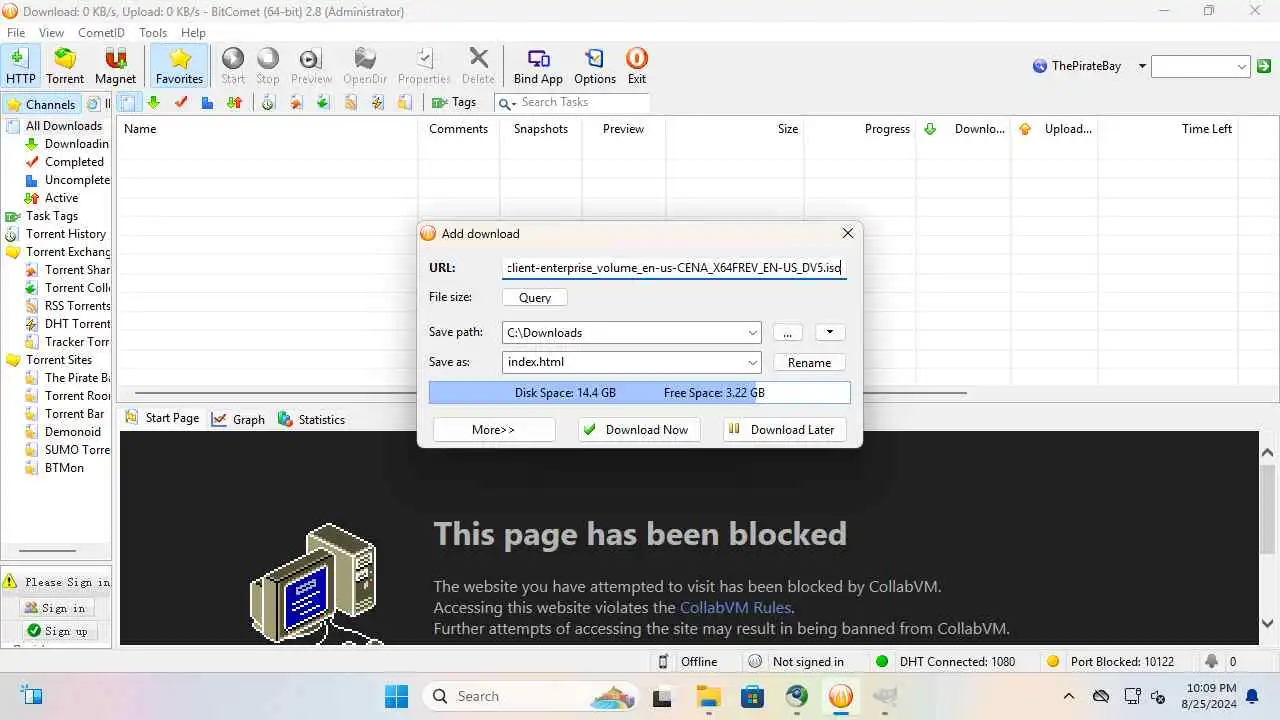Click the DHT Connected status bar entry

coord(945,662)
